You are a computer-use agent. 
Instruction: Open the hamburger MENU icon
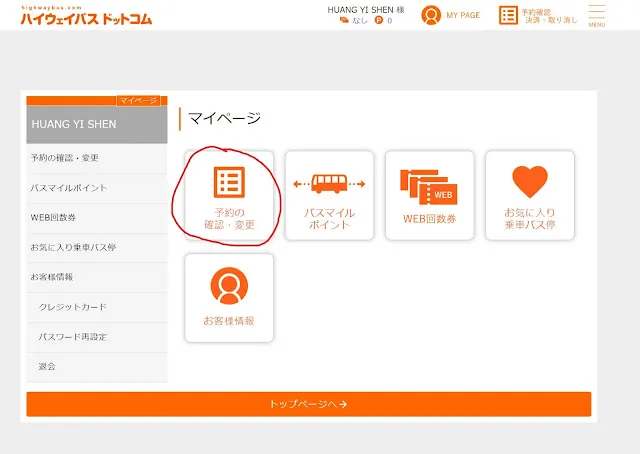(x=596, y=16)
